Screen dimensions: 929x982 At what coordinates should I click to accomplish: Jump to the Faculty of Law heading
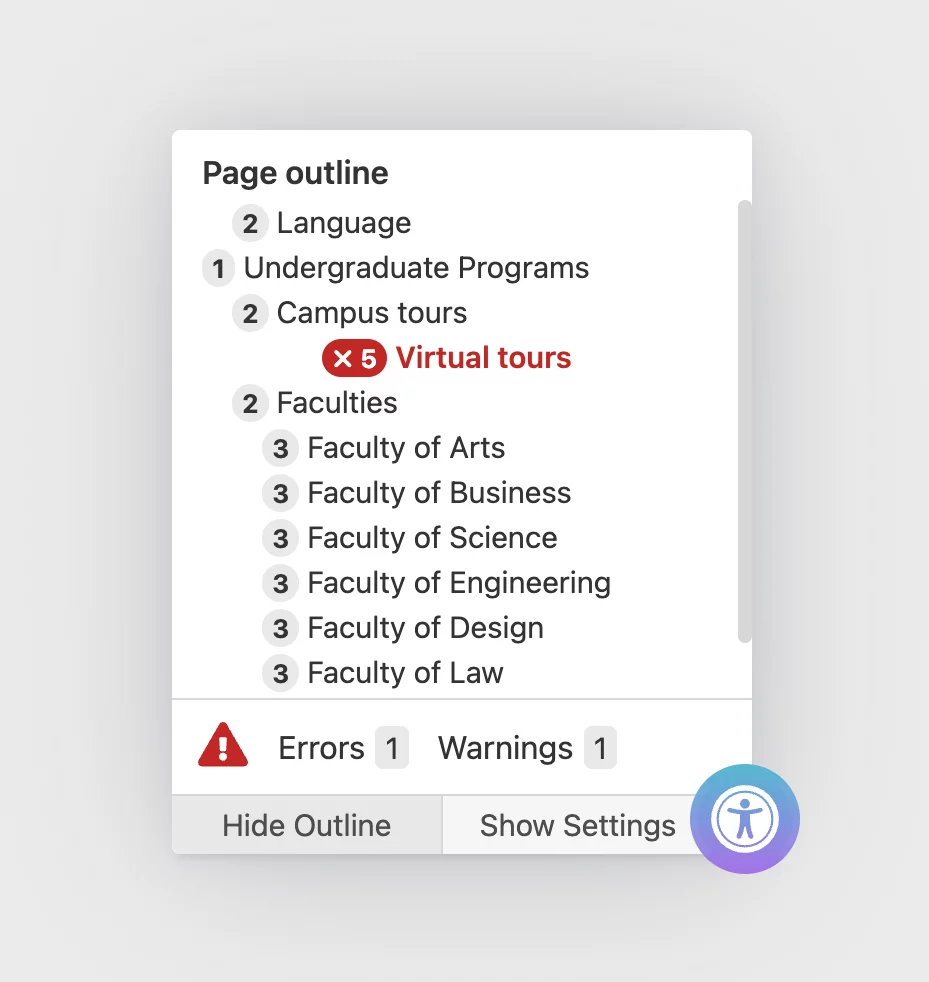click(405, 673)
